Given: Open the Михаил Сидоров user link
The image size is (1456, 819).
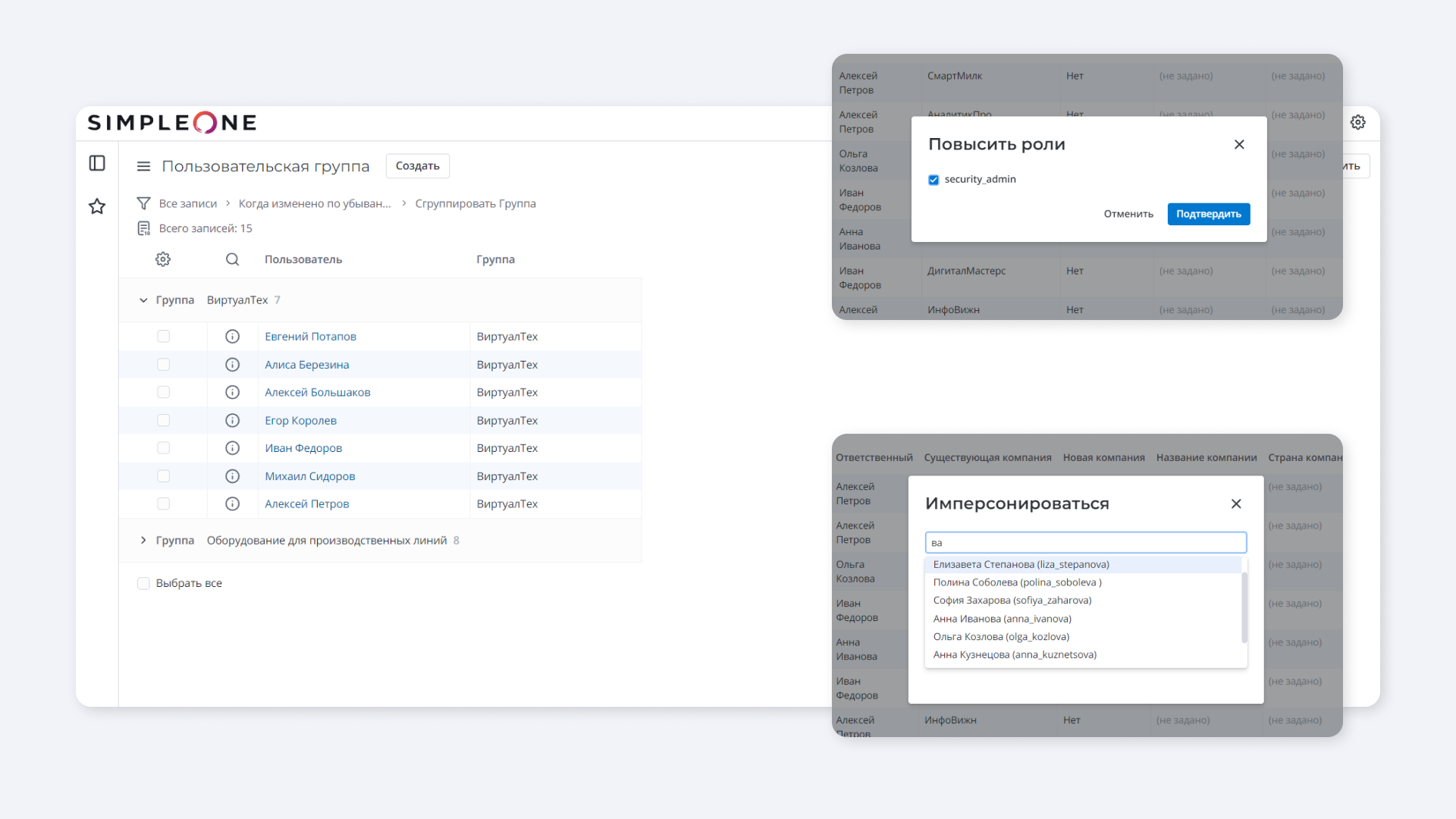Looking at the screenshot, I should pos(309,476).
